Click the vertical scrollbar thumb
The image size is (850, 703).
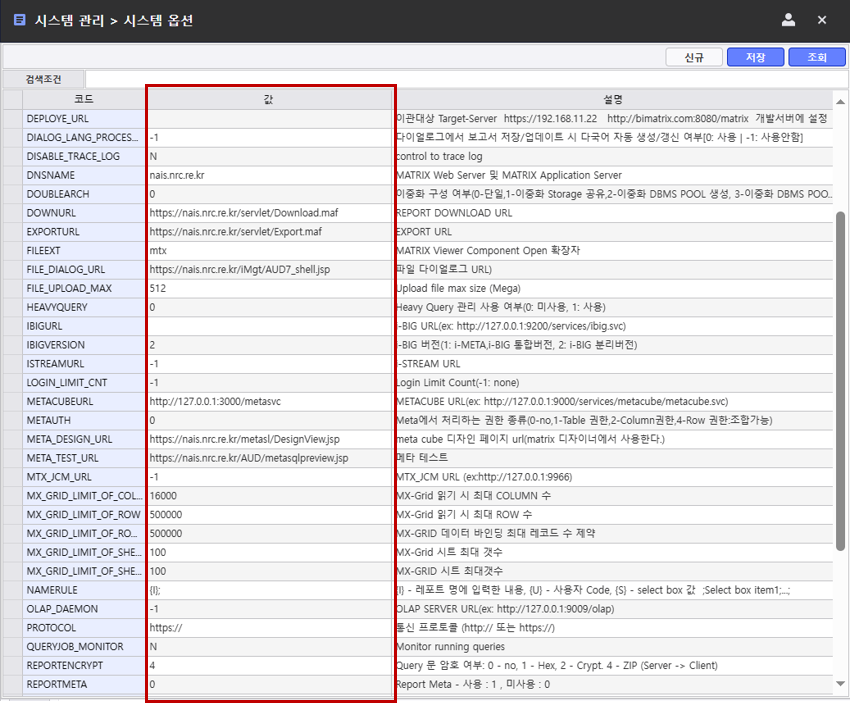click(x=840, y=380)
